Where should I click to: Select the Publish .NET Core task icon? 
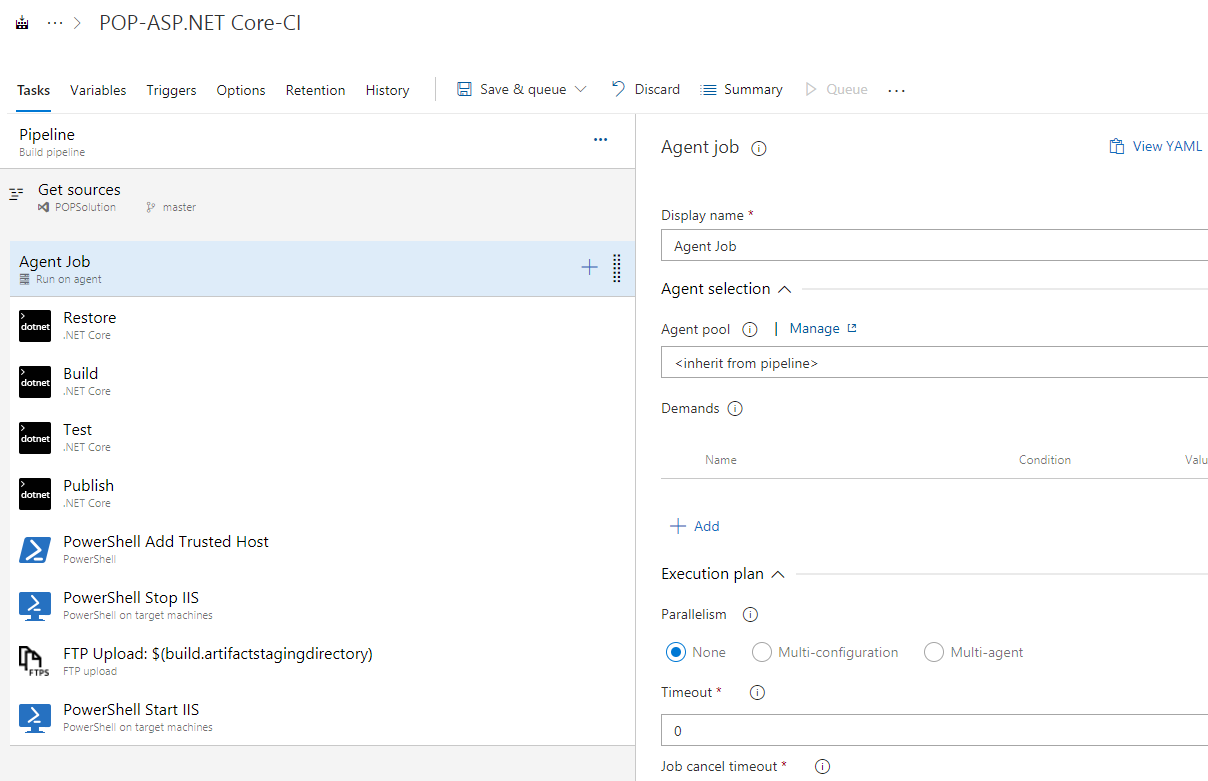click(x=34, y=493)
